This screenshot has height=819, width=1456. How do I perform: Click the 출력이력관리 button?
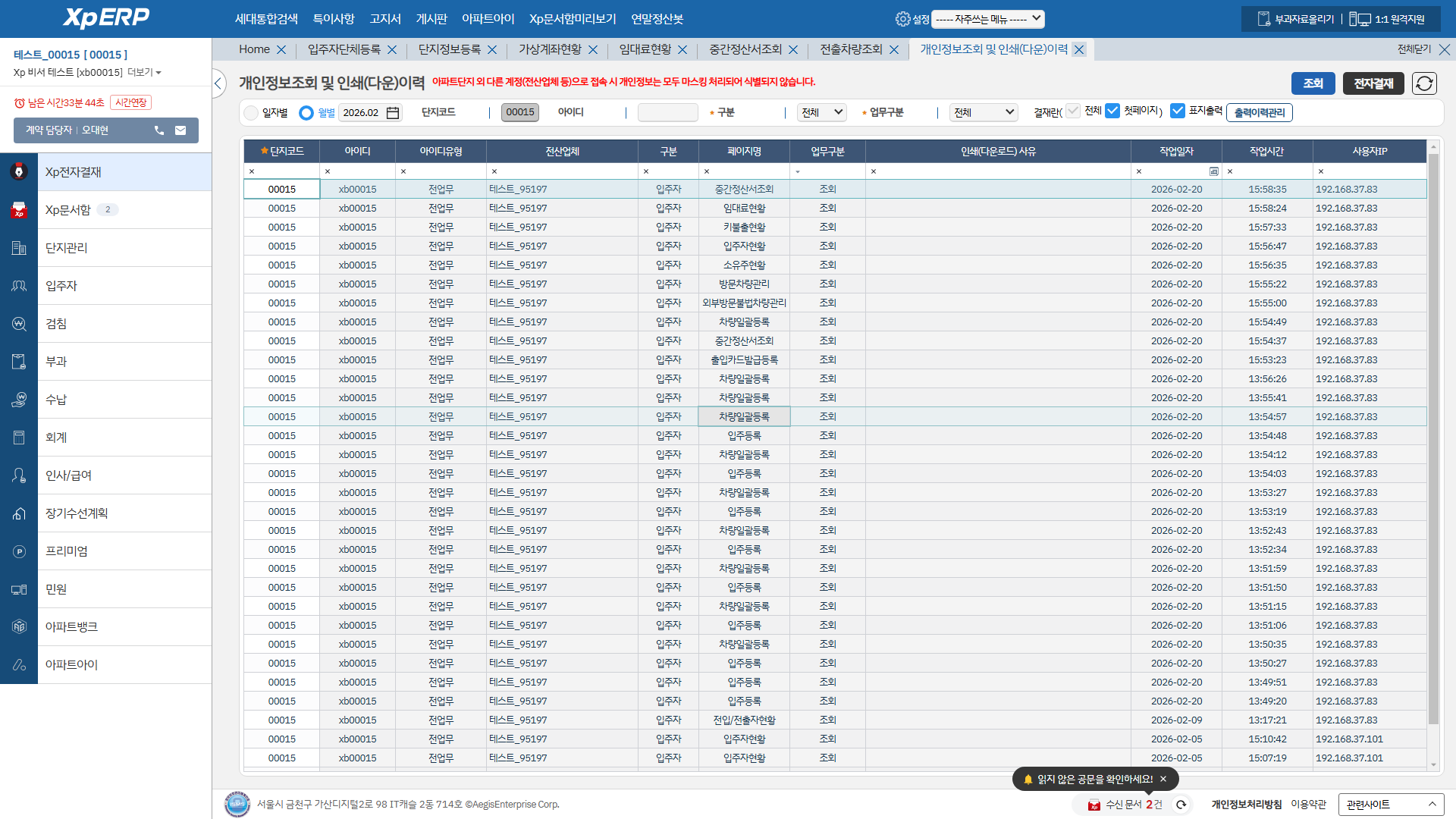[x=1260, y=112]
